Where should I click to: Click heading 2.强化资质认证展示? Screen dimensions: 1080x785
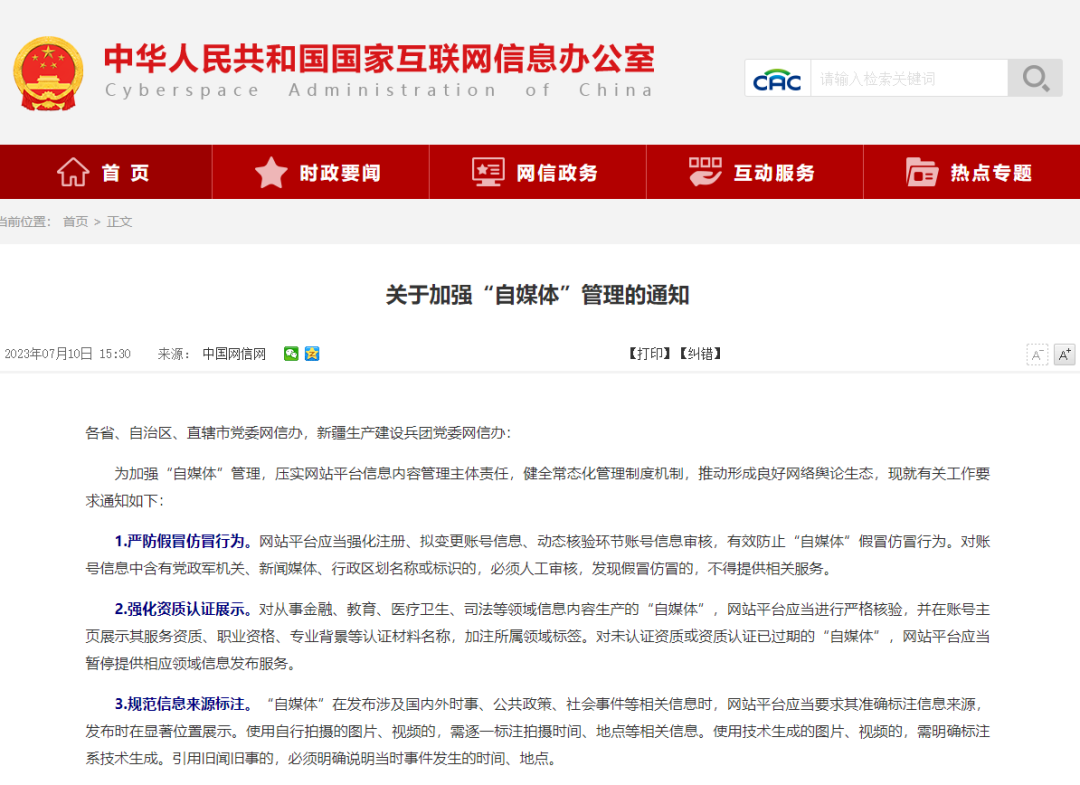(x=183, y=609)
